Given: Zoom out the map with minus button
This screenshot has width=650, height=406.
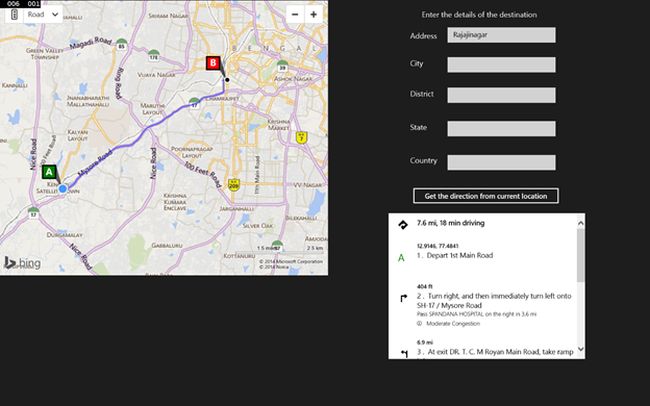Looking at the screenshot, I should pyautogui.click(x=295, y=15).
